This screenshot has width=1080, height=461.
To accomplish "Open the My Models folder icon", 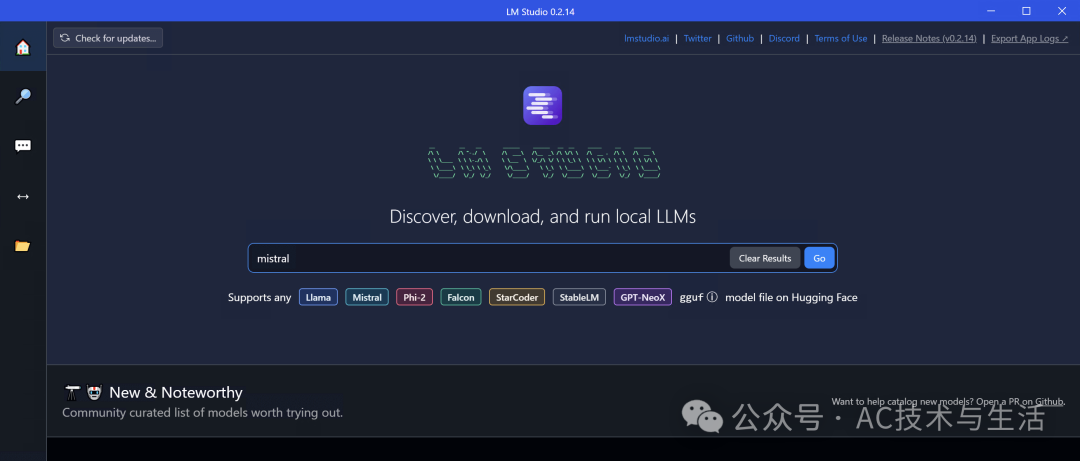I will pos(23,246).
